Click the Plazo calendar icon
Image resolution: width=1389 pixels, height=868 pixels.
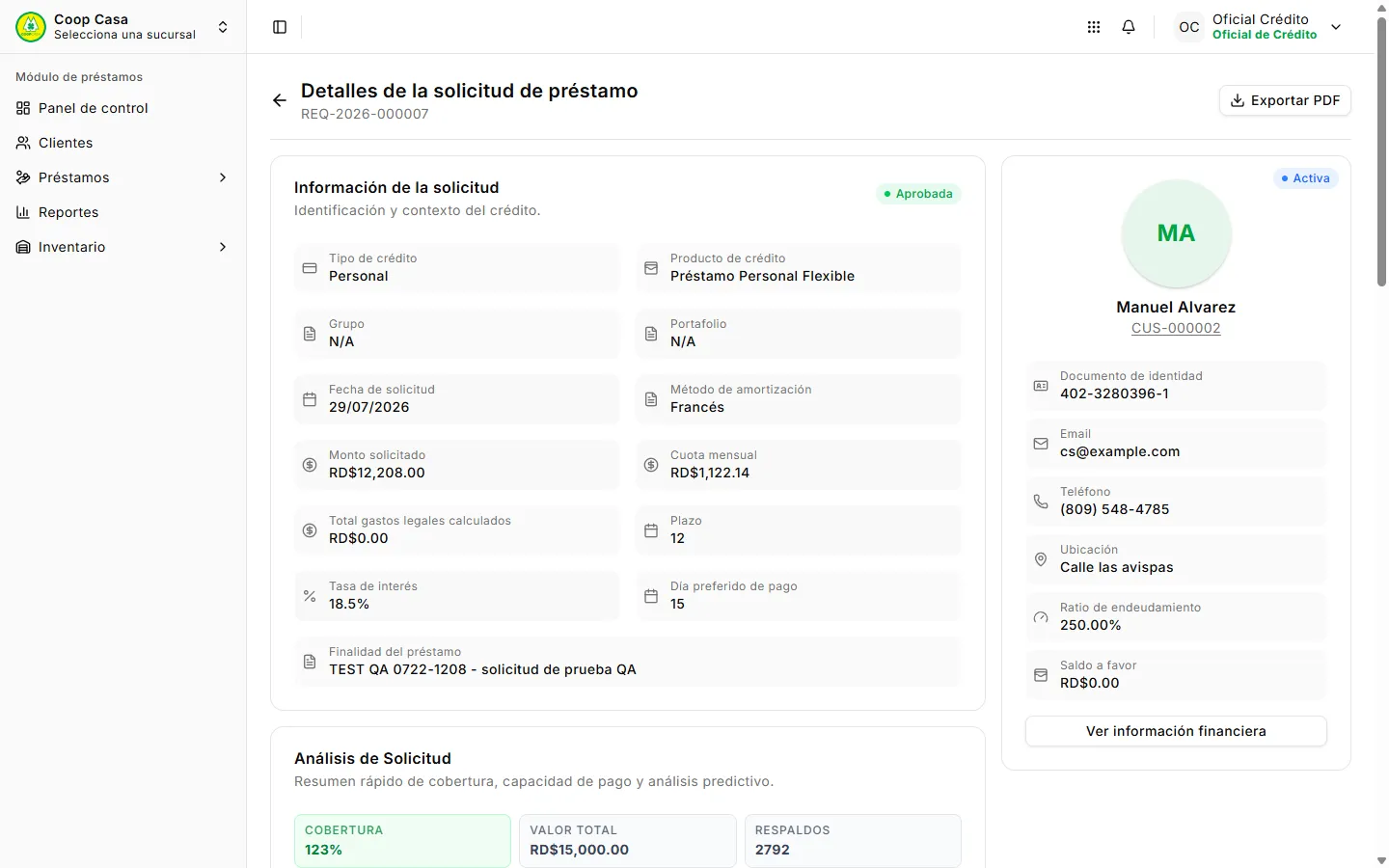[651, 530]
